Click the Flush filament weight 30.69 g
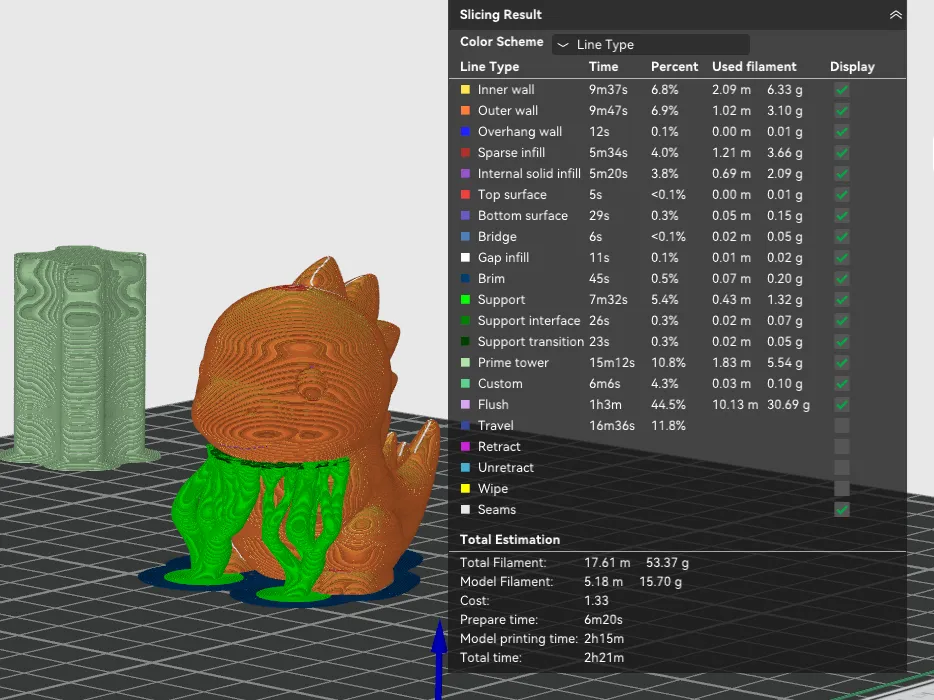Image resolution: width=934 pixels, height=700 pixels. 788,405
